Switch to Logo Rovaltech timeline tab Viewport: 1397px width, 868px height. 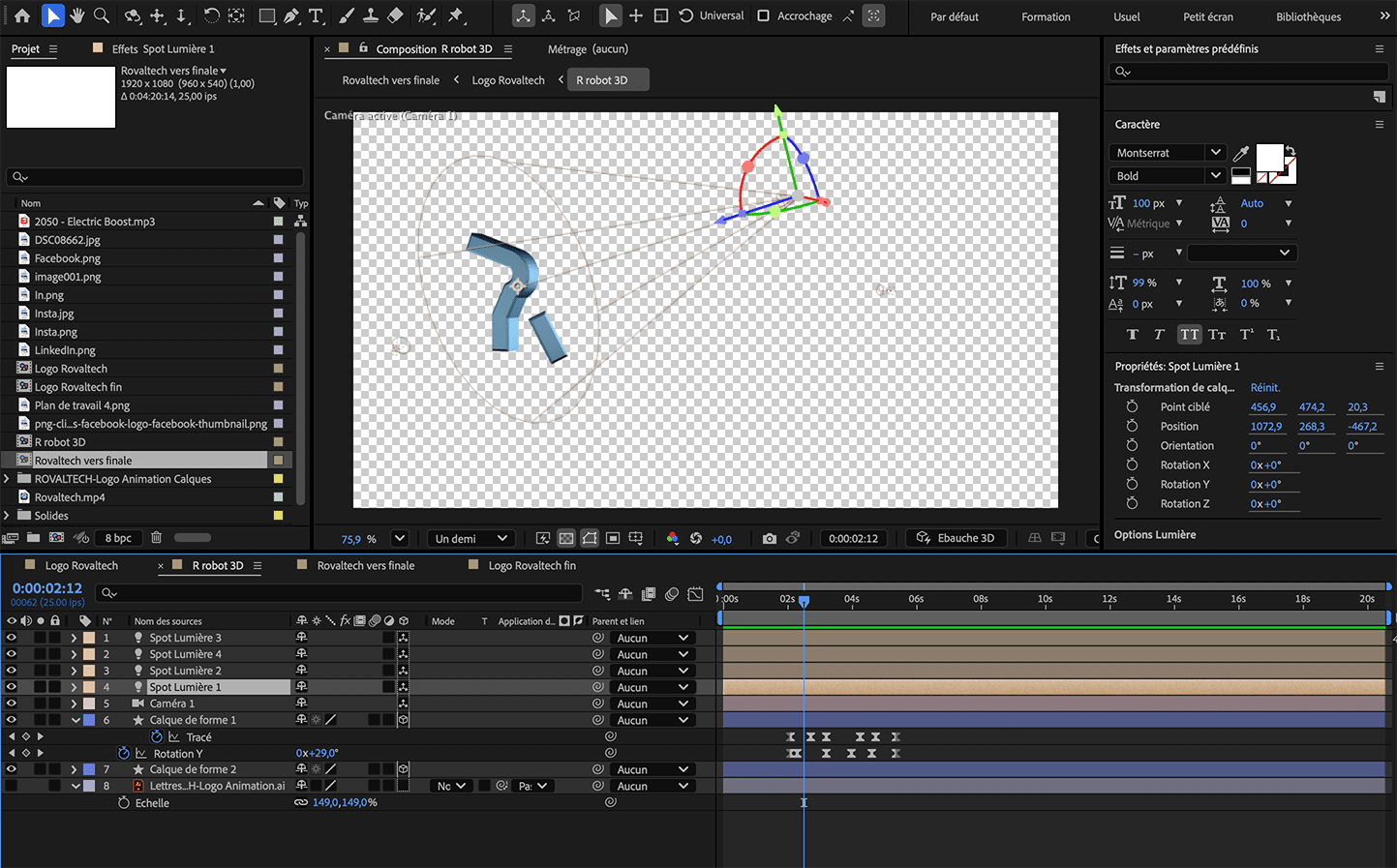click(x=81, y=565)
